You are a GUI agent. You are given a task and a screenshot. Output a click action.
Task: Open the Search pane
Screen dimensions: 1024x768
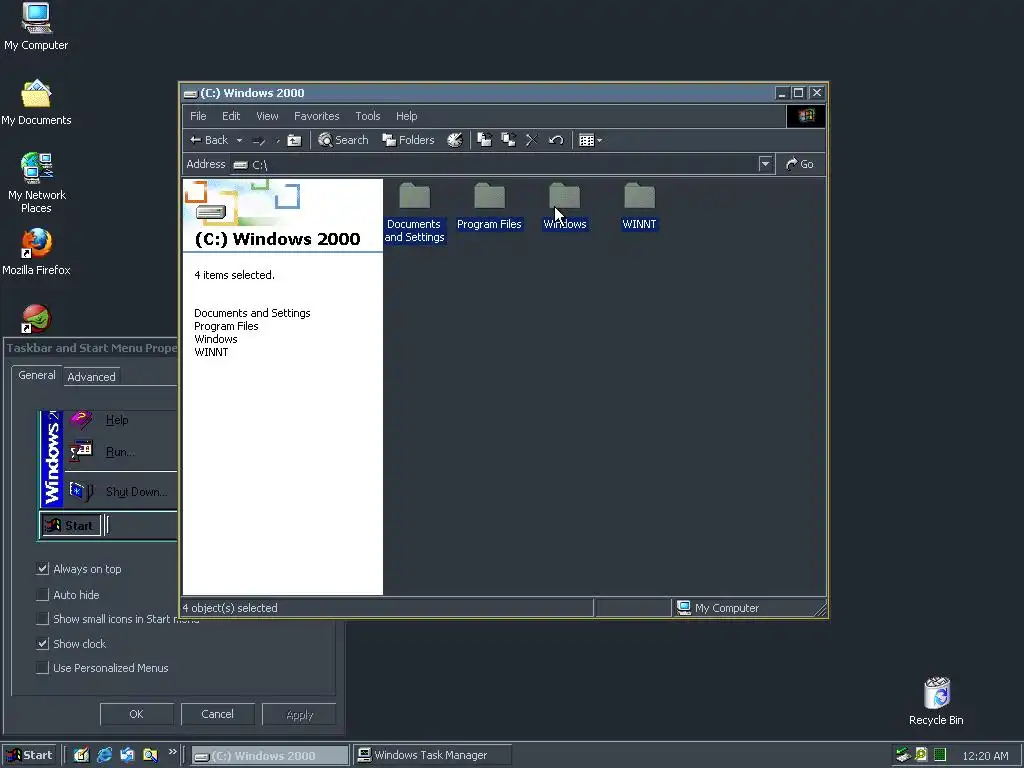pos(344,140)
